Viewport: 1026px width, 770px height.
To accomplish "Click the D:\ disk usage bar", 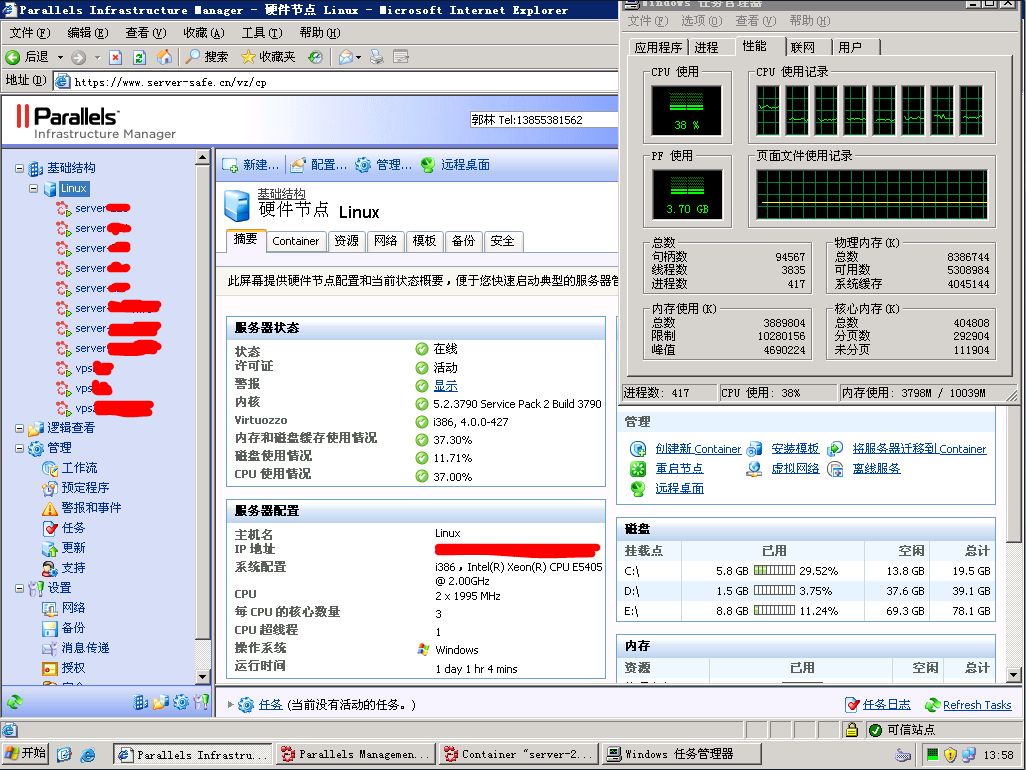I will click(x=774, y=591).
